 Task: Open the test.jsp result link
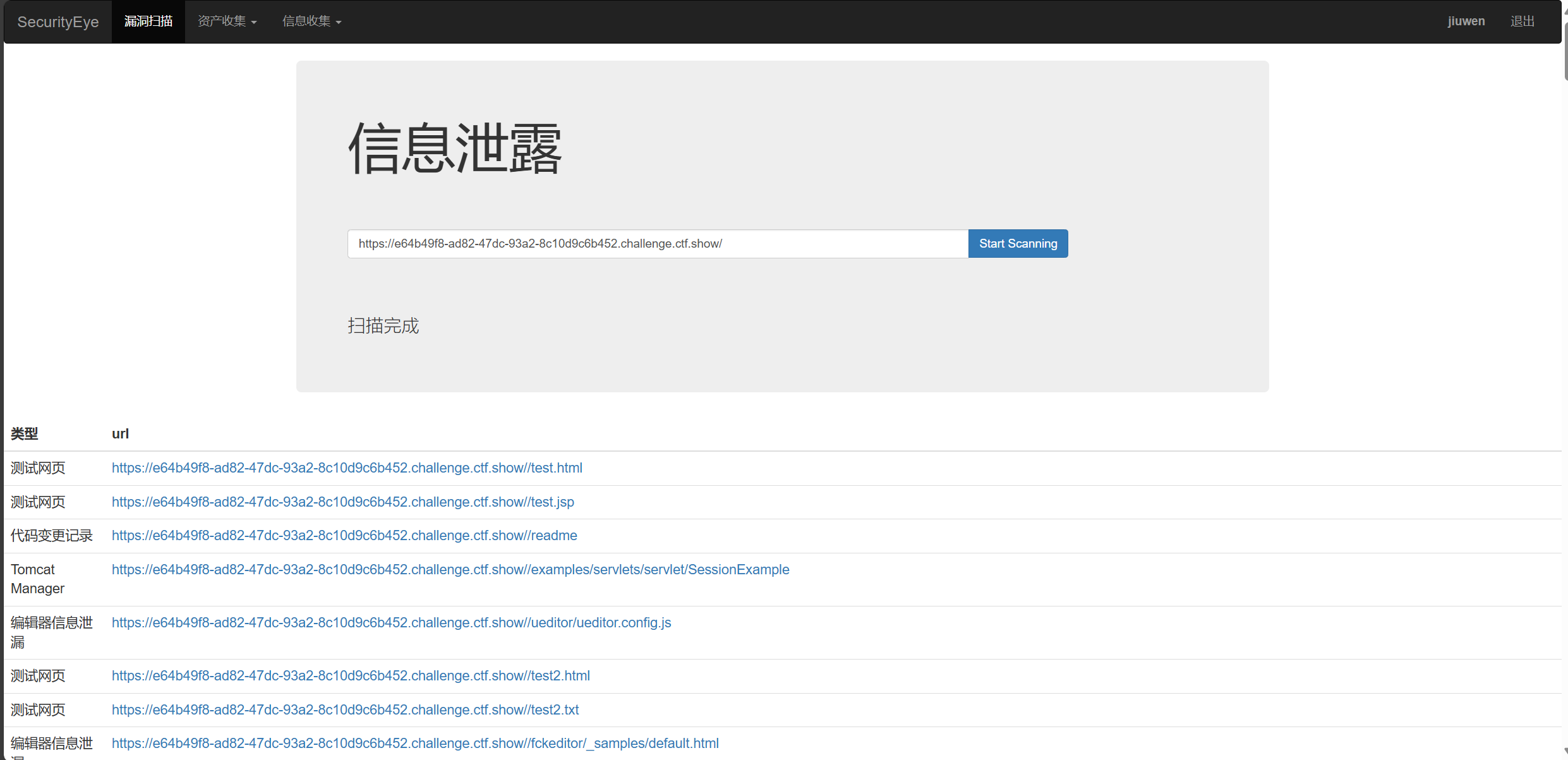pyautogui.click(x=342, y=502)
